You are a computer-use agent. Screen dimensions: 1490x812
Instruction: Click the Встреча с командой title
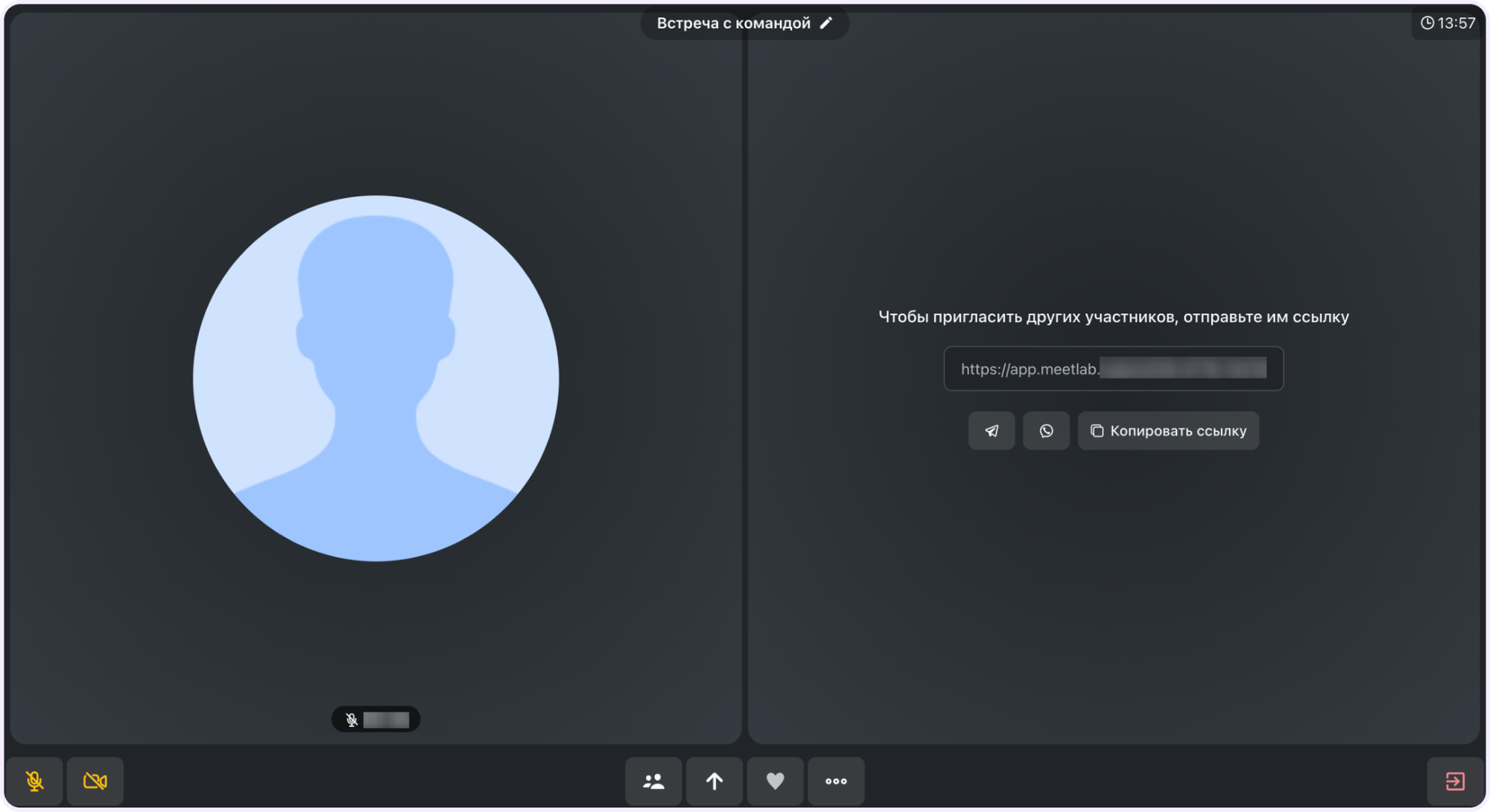click(733, 23)
